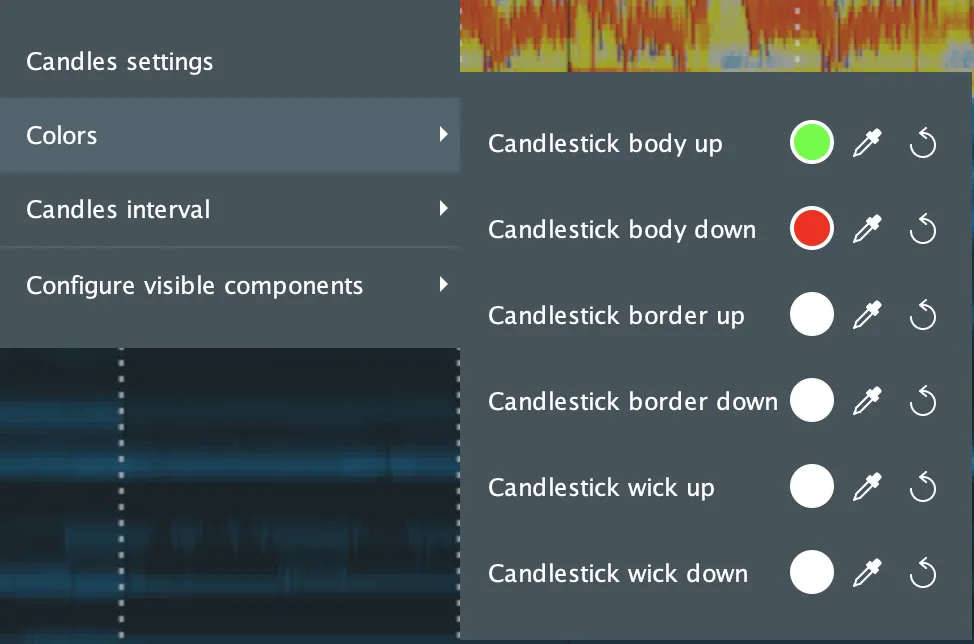Reset Candlestick body down color to default

tap(922, 230)
